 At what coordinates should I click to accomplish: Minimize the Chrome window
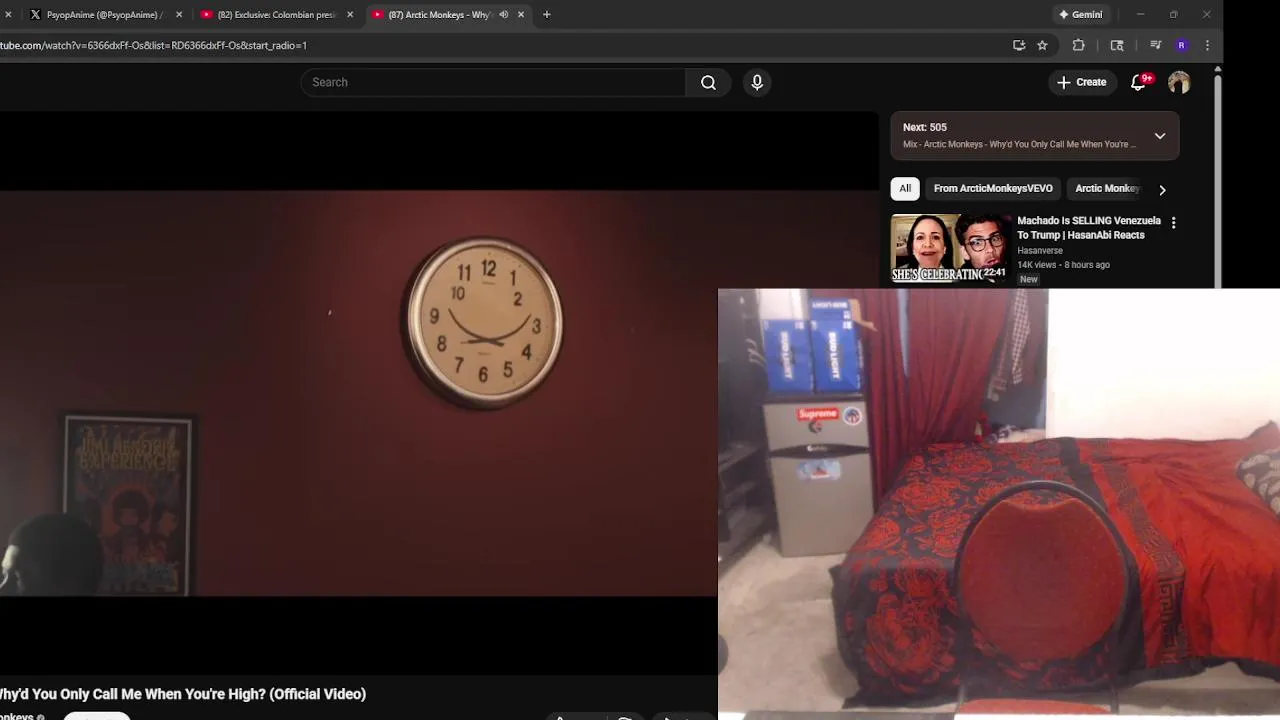coord(1140,14)
